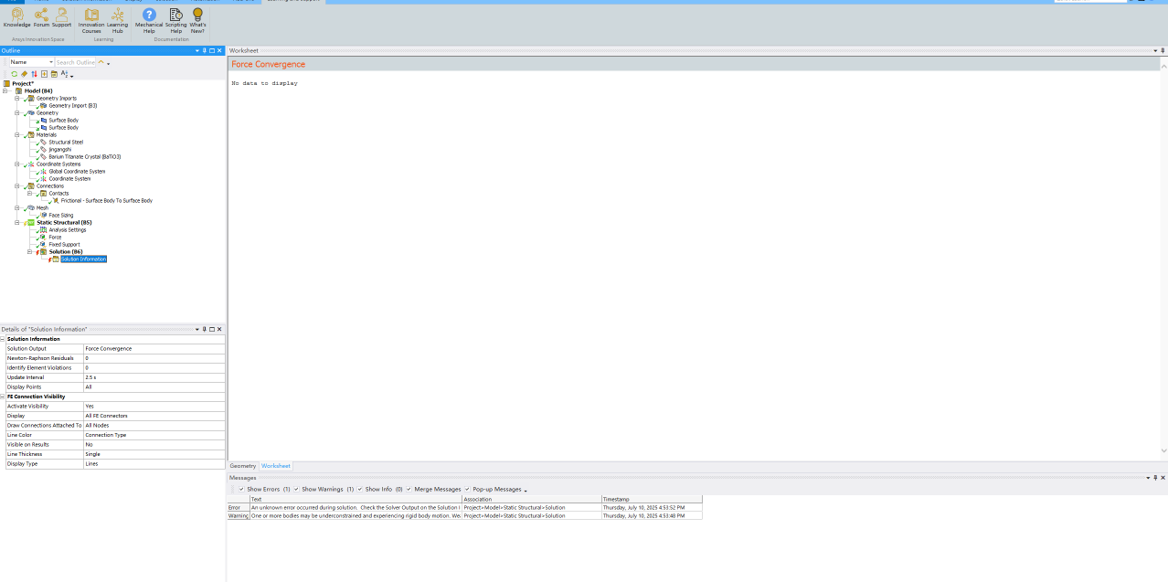Screen dimensions: 1168x582
Task: Toggle Show Info checkbox
Action: [360, 489]
